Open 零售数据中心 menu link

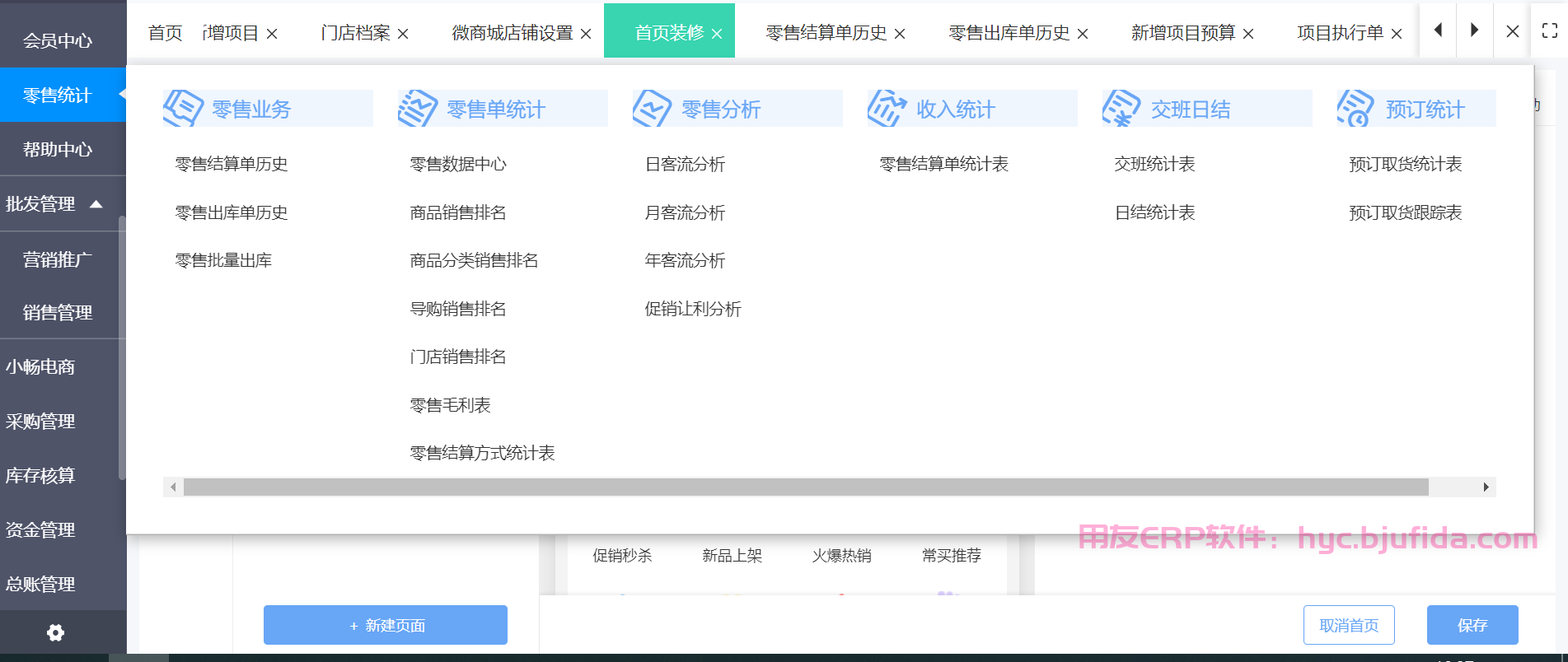click(x=458, y=164)
